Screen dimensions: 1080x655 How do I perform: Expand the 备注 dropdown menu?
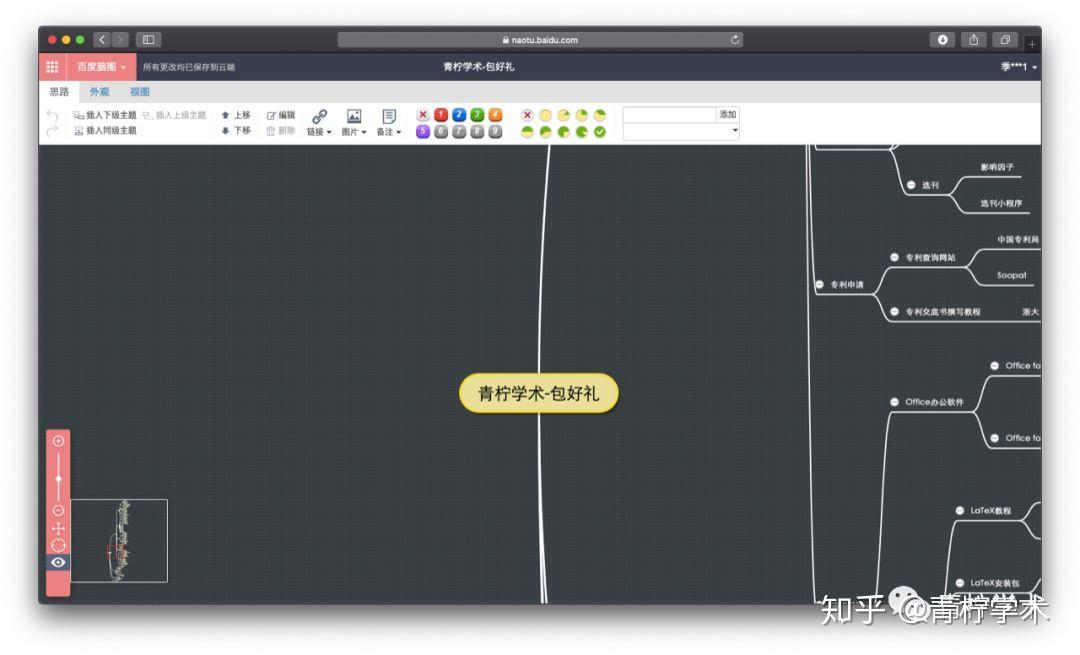point(400,130)
